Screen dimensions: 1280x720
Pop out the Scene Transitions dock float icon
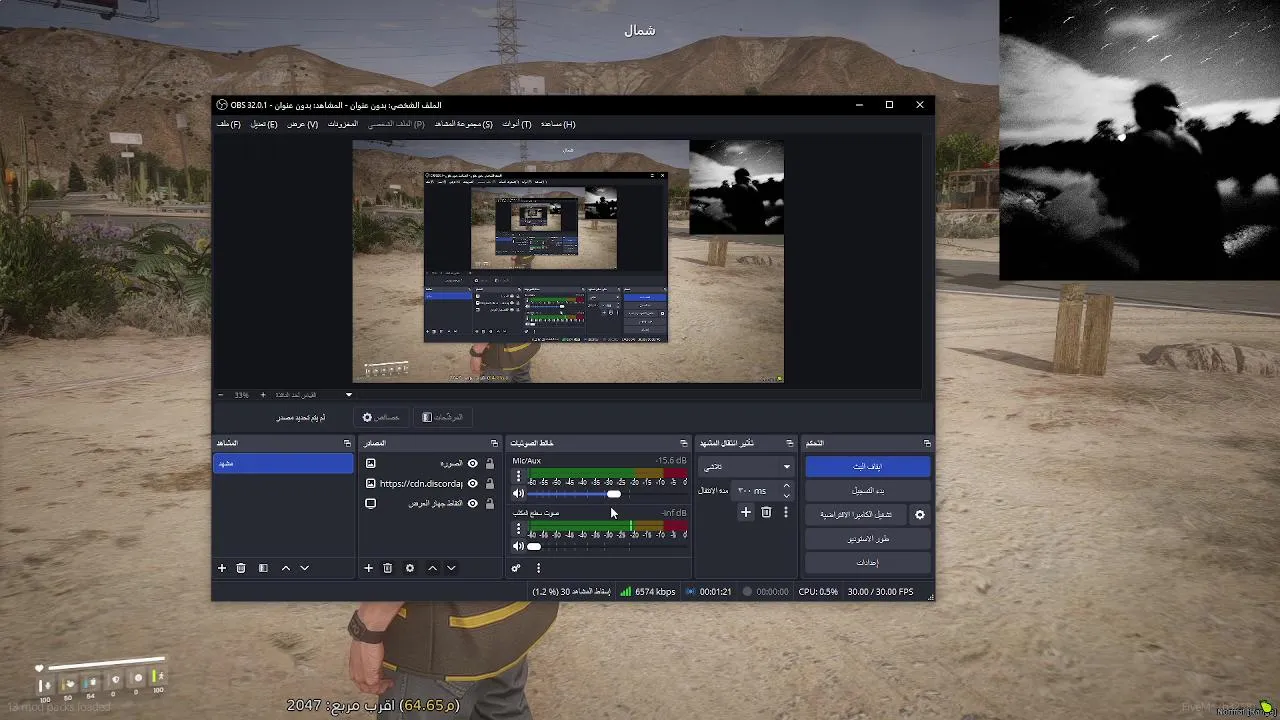tap(790, 443)
